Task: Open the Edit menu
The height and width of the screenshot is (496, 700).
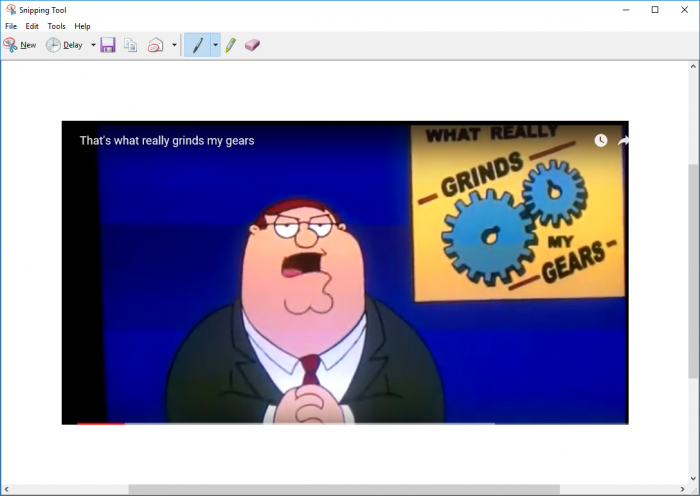Action: (33, 26)
